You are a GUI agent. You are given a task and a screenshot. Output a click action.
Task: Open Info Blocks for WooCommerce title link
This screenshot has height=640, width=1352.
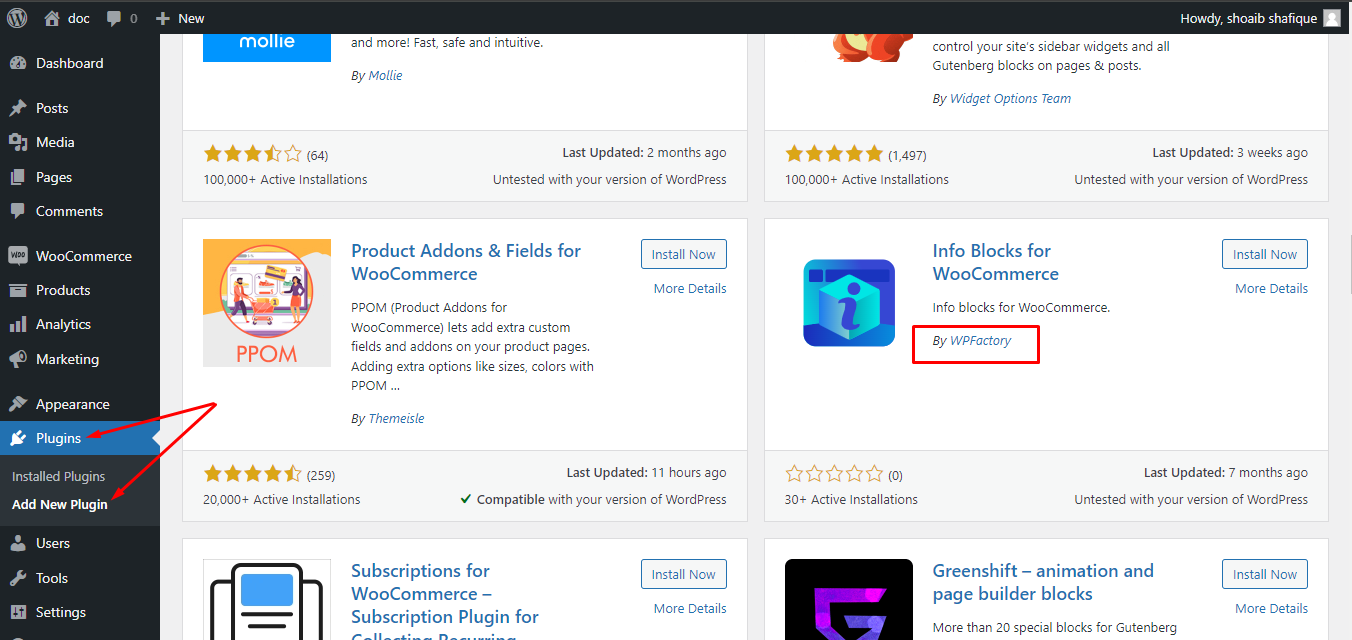click(x=996, y=262)
